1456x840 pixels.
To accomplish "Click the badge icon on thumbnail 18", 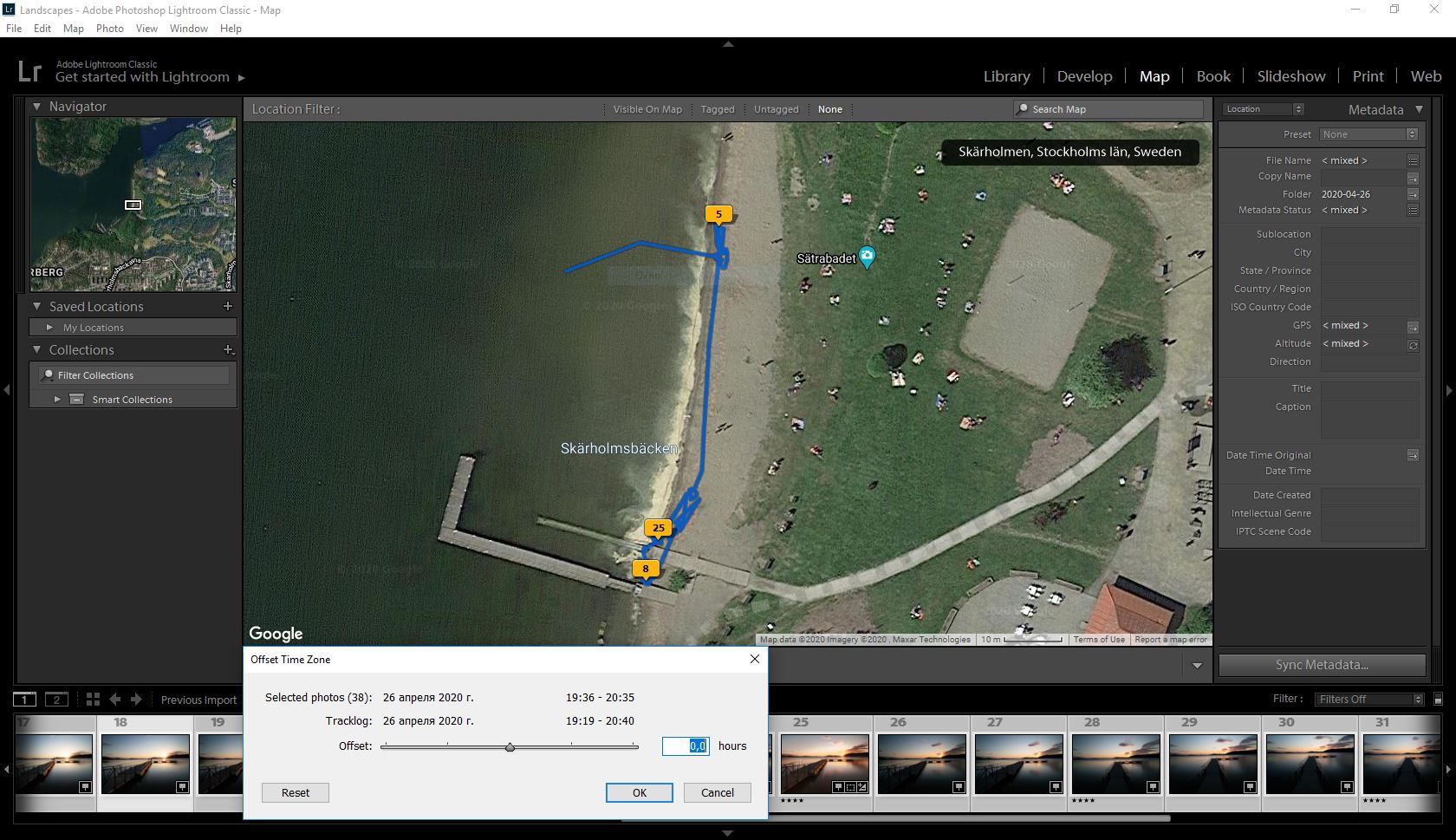I will pyautogui.click(x=182, y=787).
